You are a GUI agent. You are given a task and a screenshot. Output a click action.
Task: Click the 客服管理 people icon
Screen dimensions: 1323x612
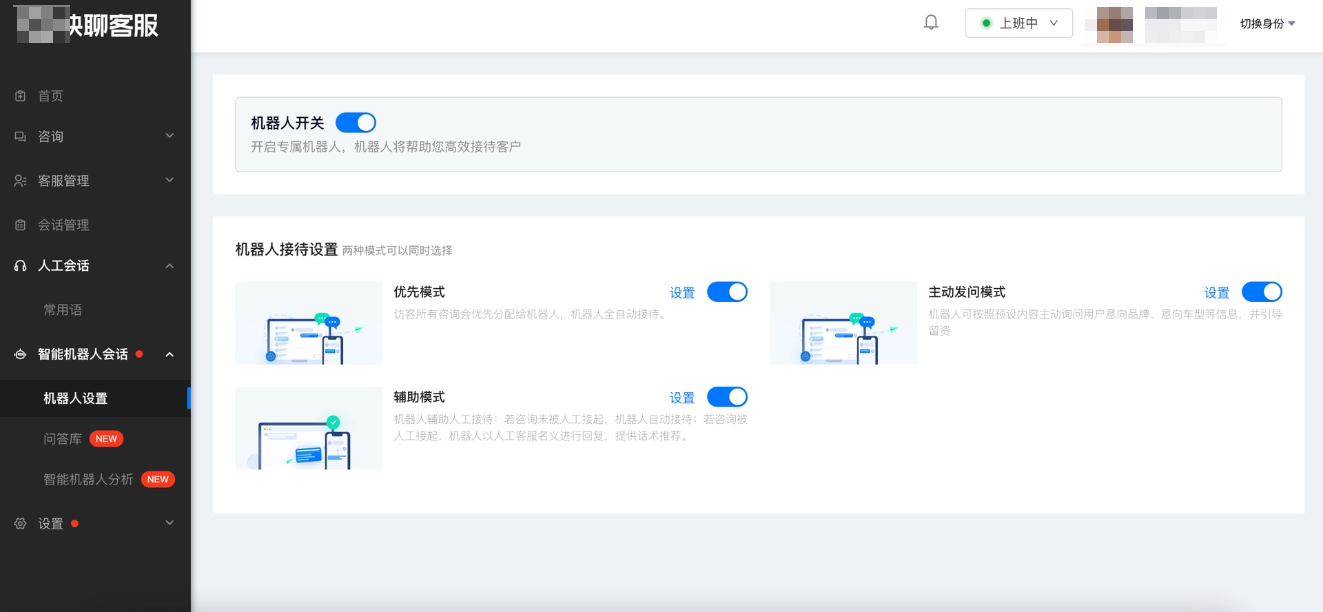point(22,180)
